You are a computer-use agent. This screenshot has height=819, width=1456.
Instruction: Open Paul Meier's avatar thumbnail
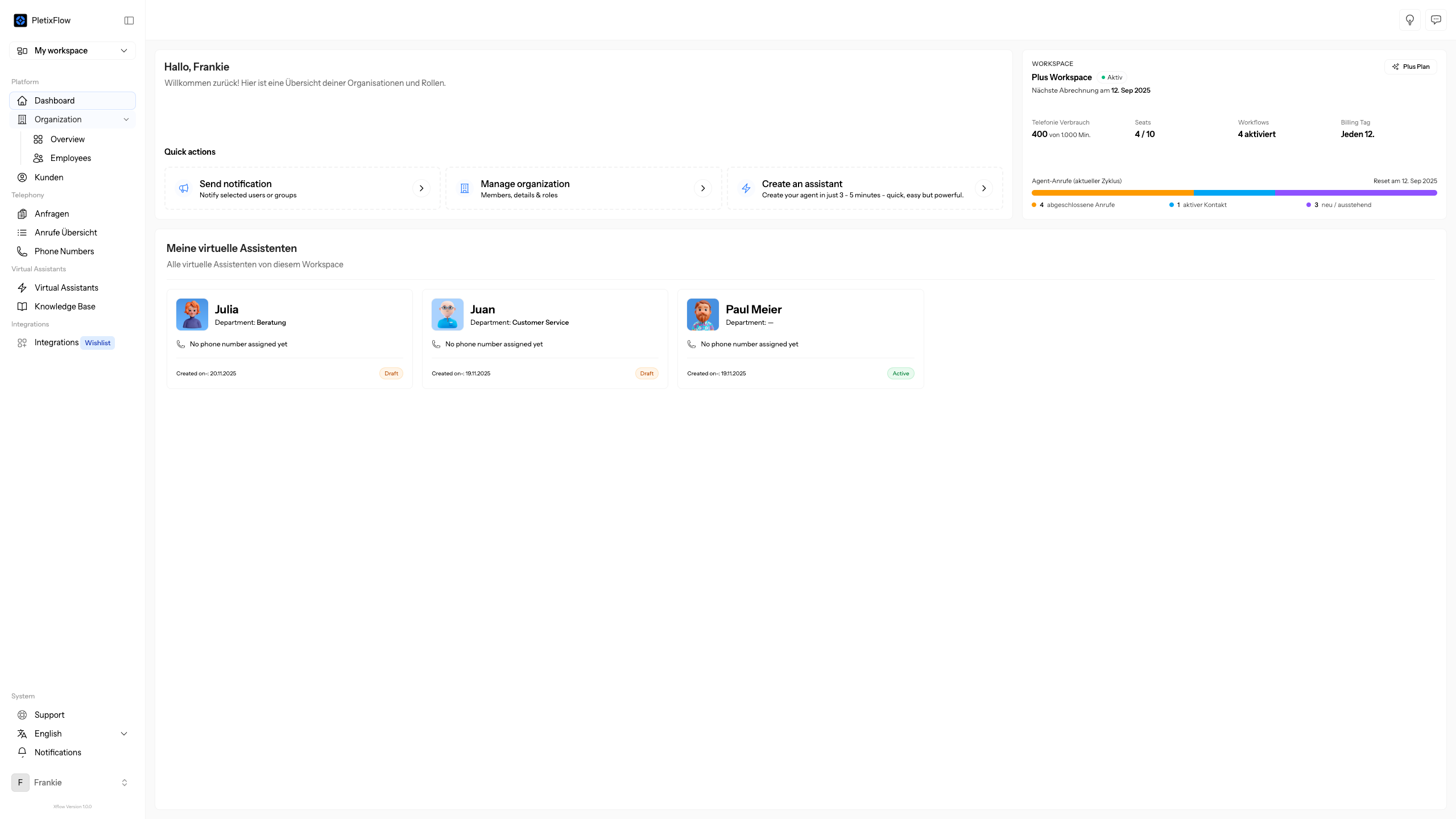click(x=702, y=315)
